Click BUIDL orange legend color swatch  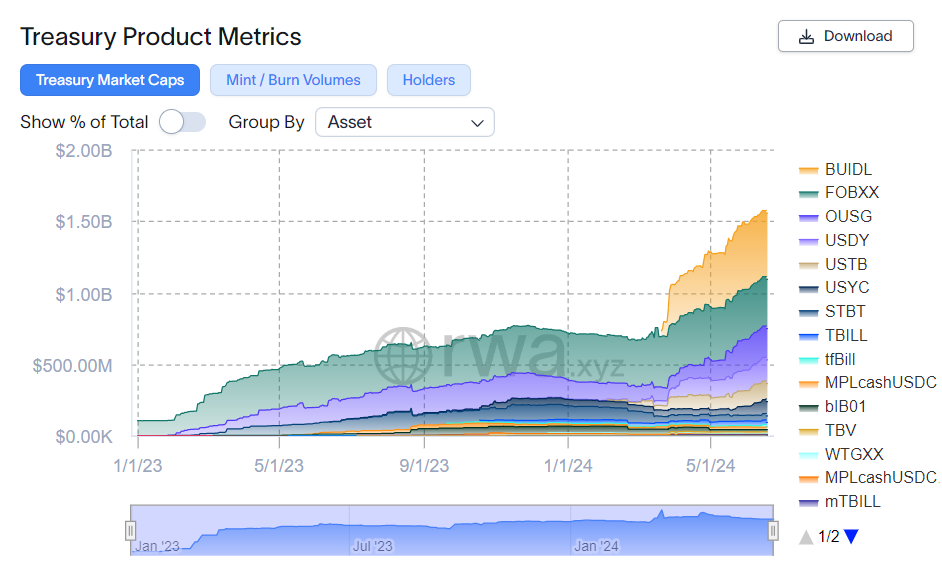click(x=809, y=170)
